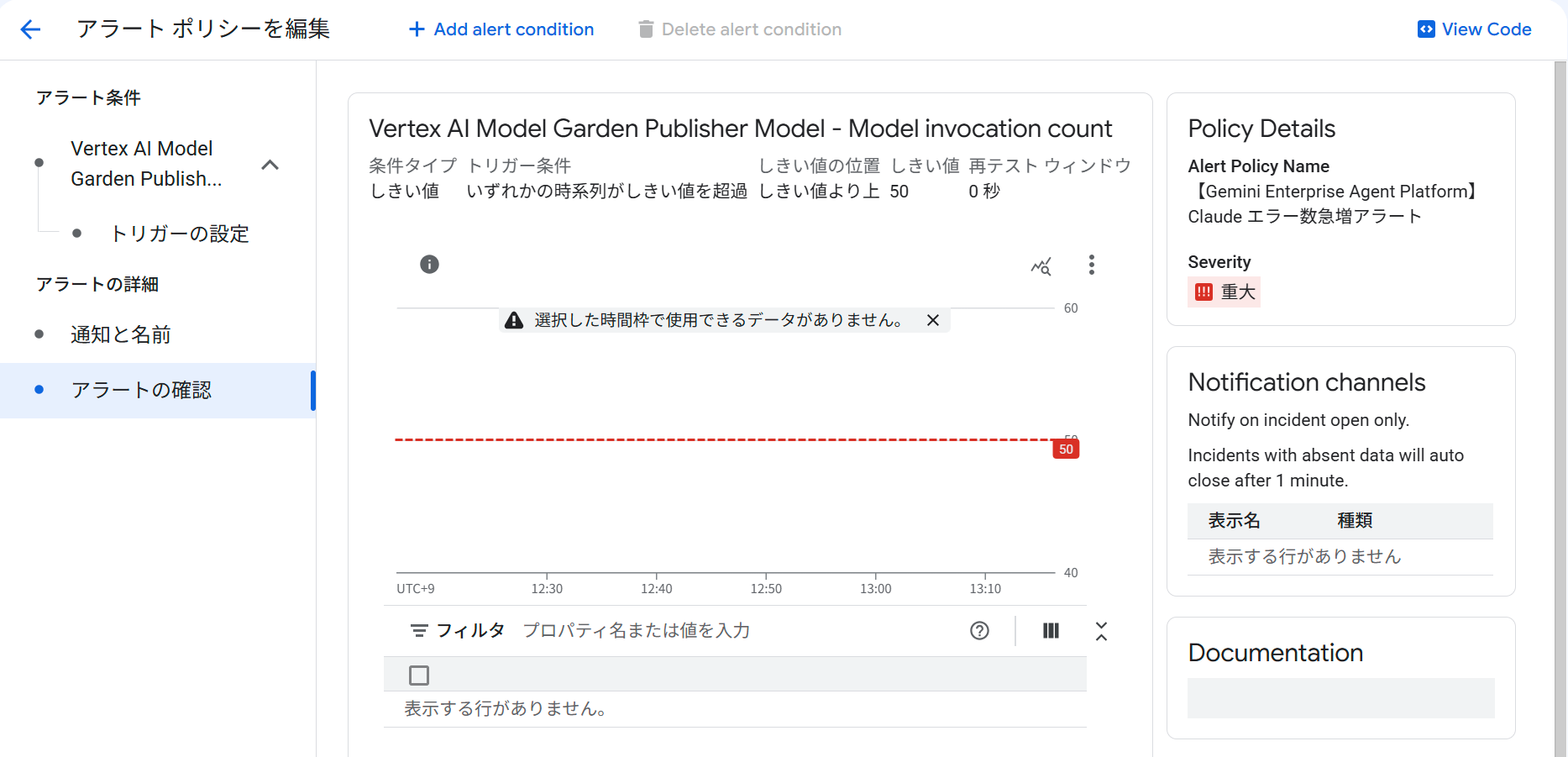1568x757 pixels.
Task: Click the いずれかの時系列がしきい値を超過 trigger text
Action: point(607,192)
